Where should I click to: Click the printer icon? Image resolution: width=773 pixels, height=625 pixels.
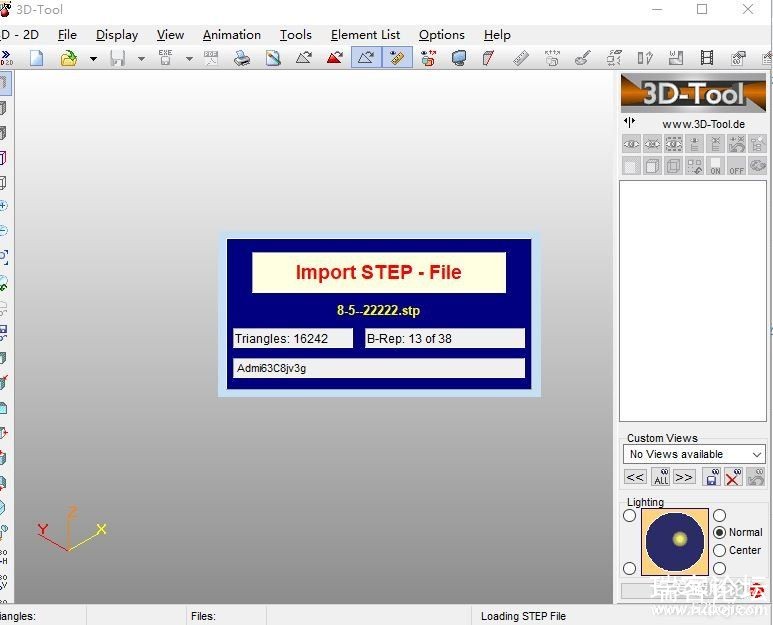242,58
